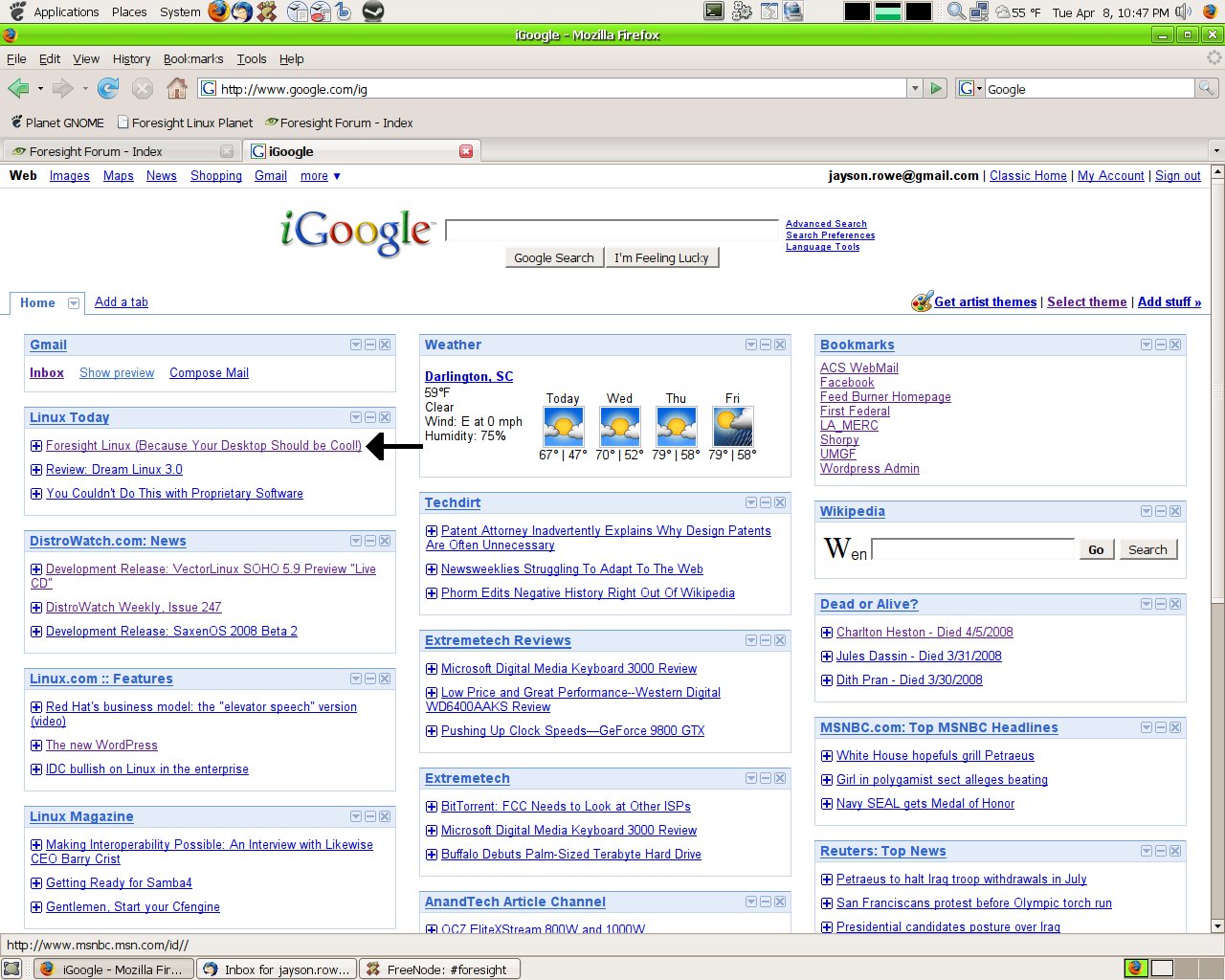Close the Linux Today gadget
This screenshot has height=980, width=1225.
point(385,417)
